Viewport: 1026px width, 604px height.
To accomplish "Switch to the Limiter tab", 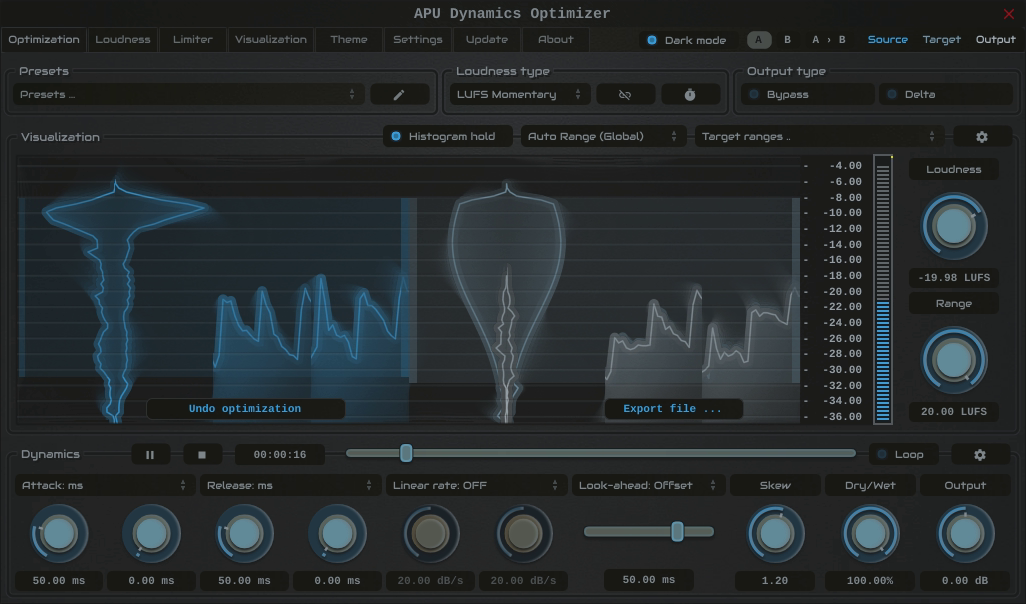I will pos(192,40).
